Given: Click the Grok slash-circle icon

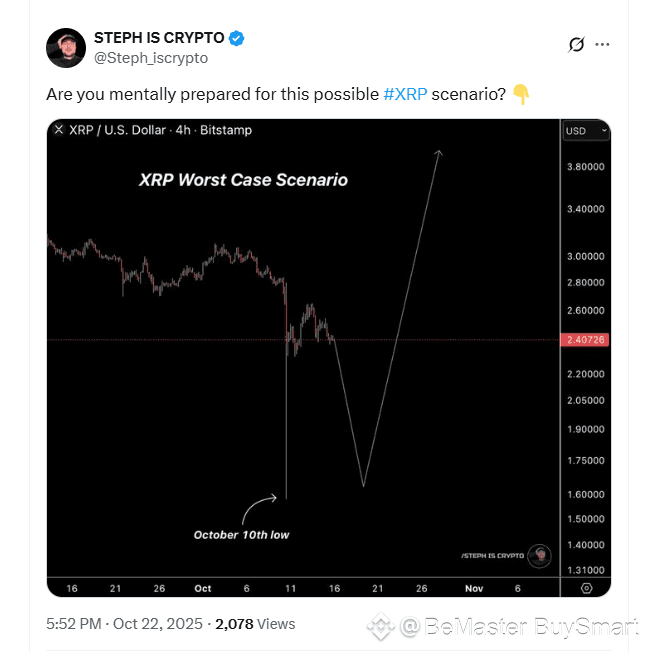Looking at the screenshot, I should point(576,45).
